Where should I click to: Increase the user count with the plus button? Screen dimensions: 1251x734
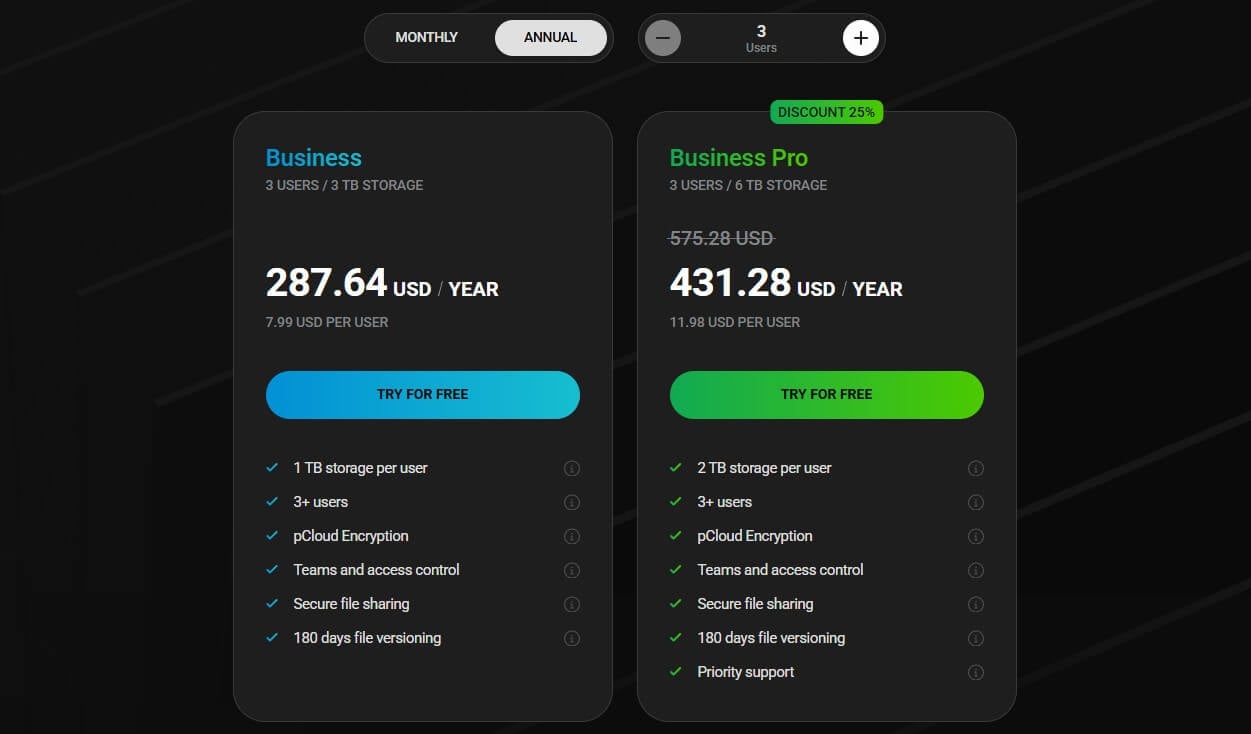click(x=860, y=38)
